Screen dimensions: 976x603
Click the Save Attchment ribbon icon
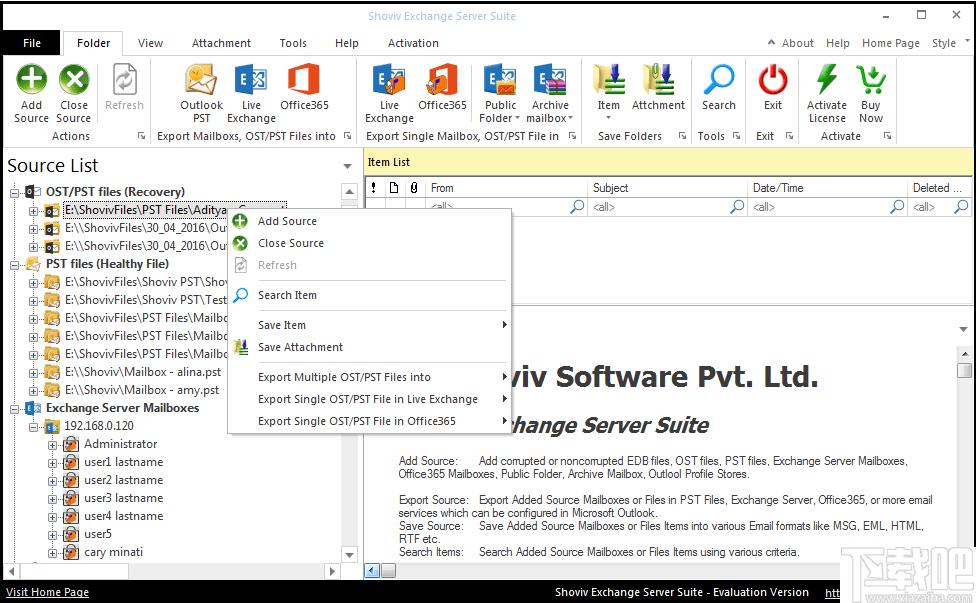(658, 80)
